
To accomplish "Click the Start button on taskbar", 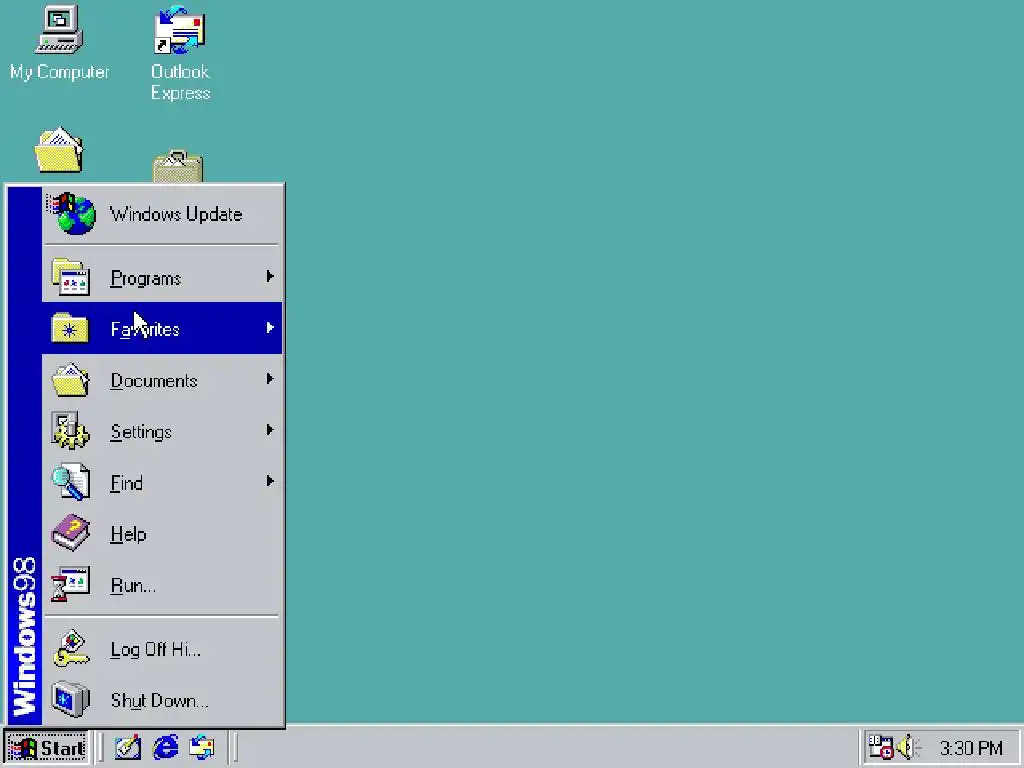I will (46, 747).
